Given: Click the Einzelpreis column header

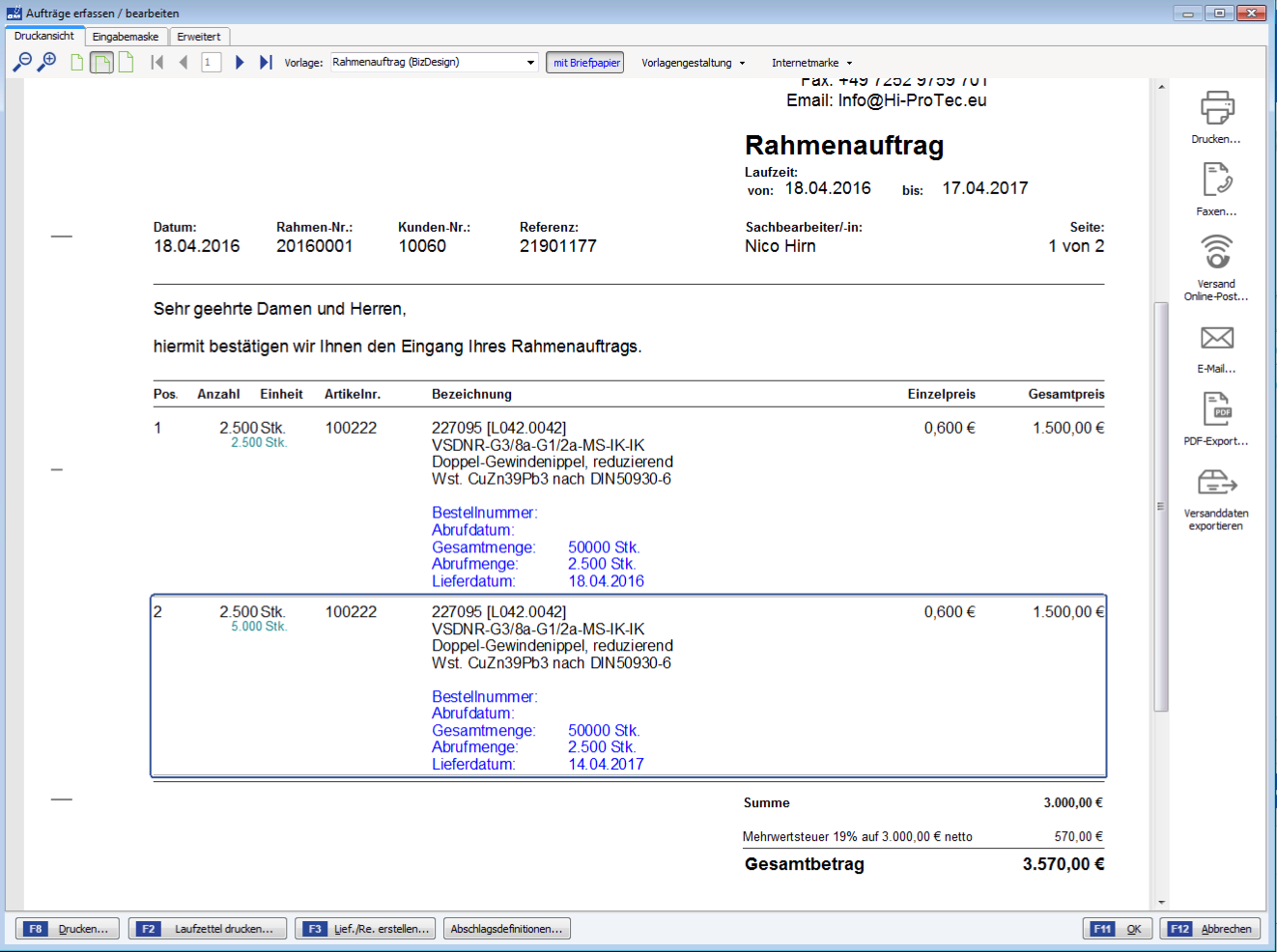Looking at the screenshot, I should 942,394.
